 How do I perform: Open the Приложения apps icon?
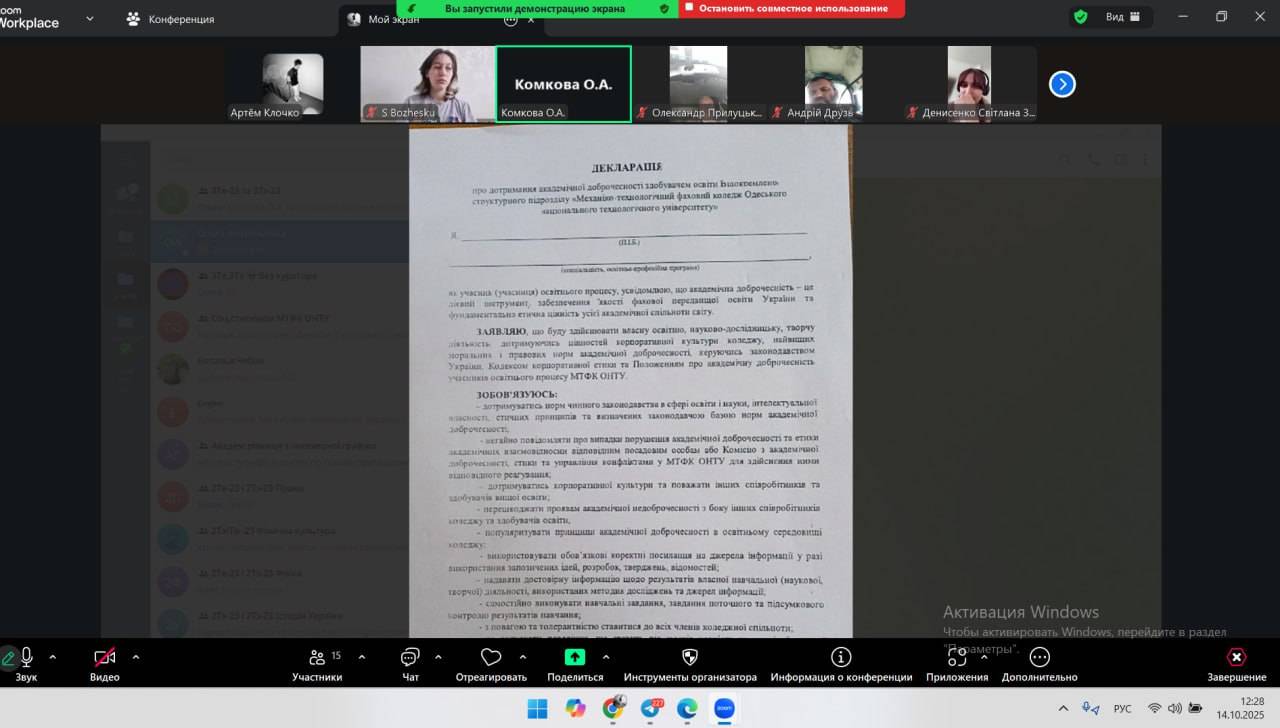click(957, 658)
